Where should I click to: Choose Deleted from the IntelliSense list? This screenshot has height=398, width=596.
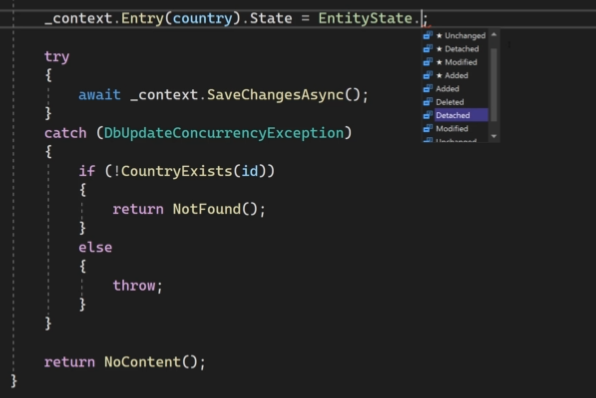[x=450, y=102]
